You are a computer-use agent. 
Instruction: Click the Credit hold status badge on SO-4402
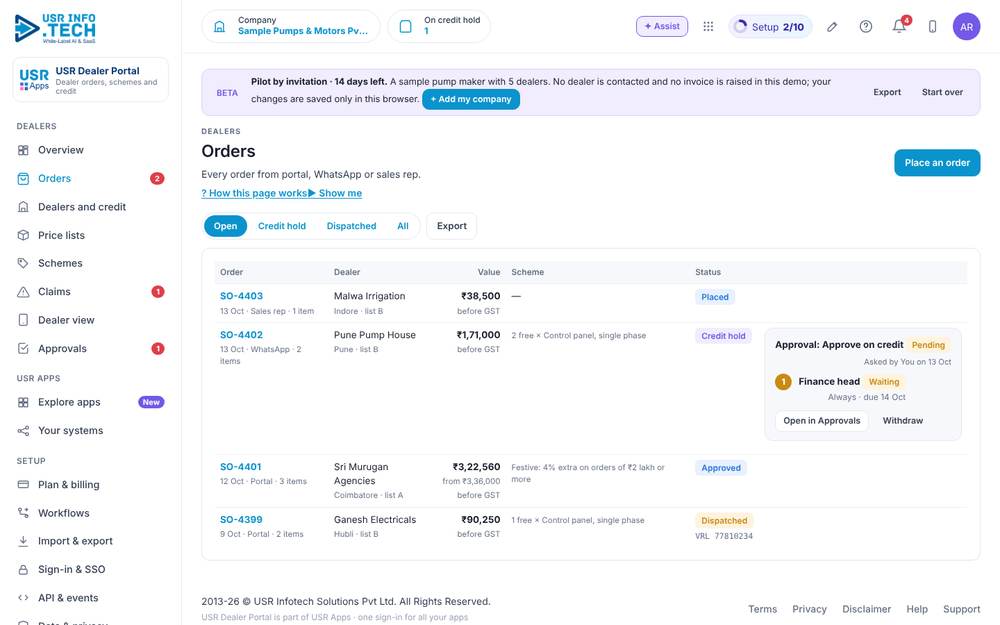[x=723, y=337]
